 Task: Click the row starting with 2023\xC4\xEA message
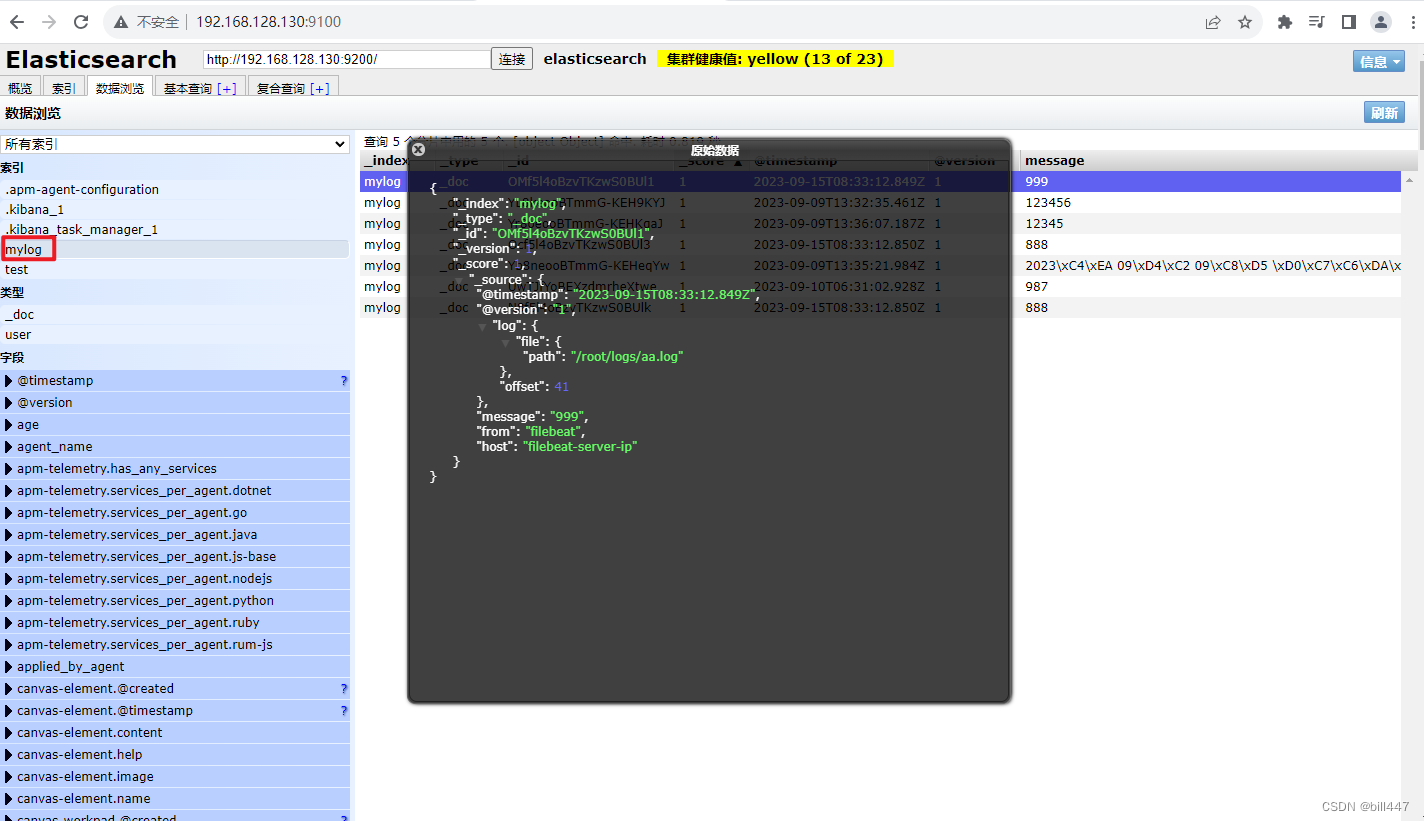(880, 265)
